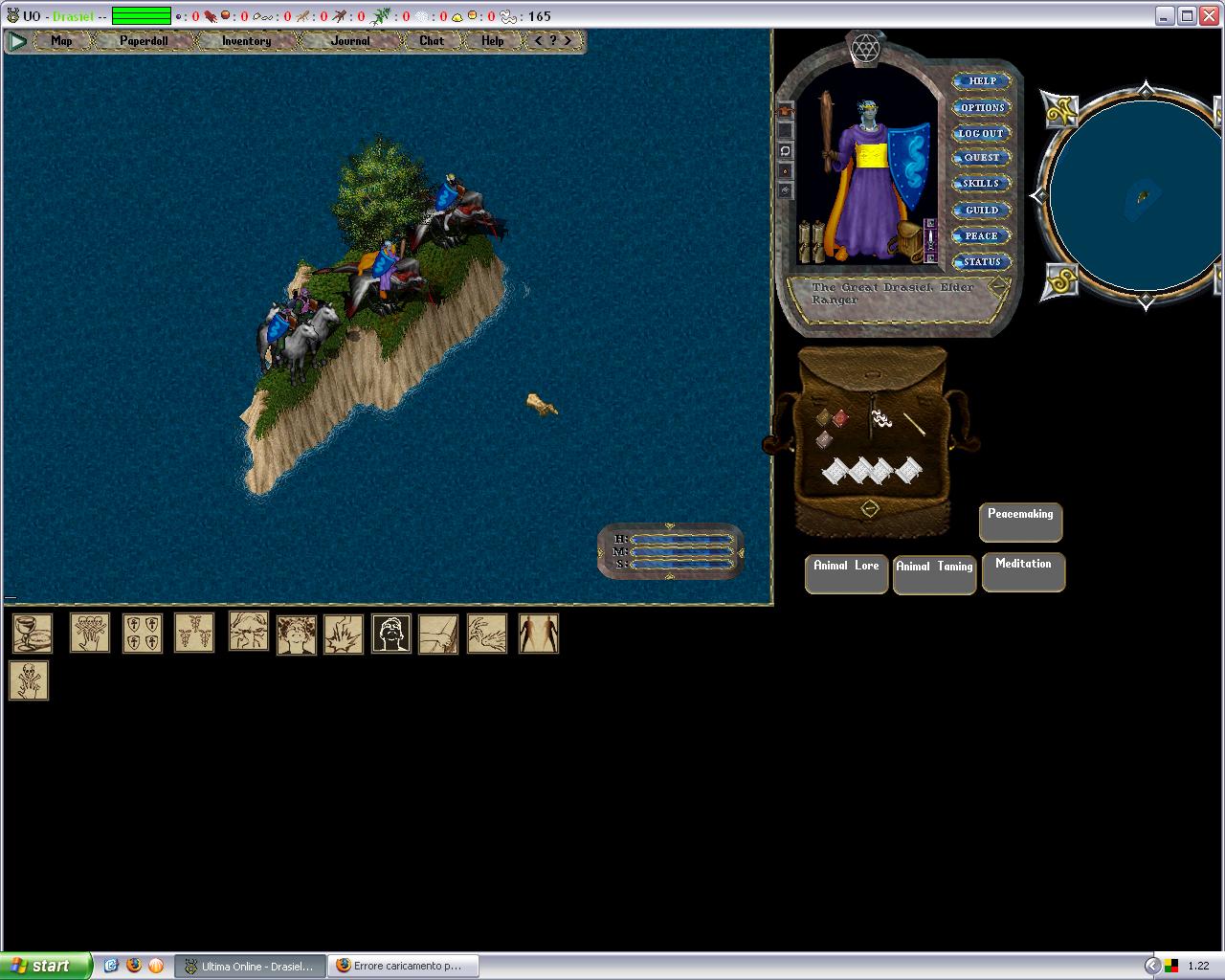This screenshot has height=980, width=1225.
Task: Open the QUEST log button
Action: tap(982, 158)
